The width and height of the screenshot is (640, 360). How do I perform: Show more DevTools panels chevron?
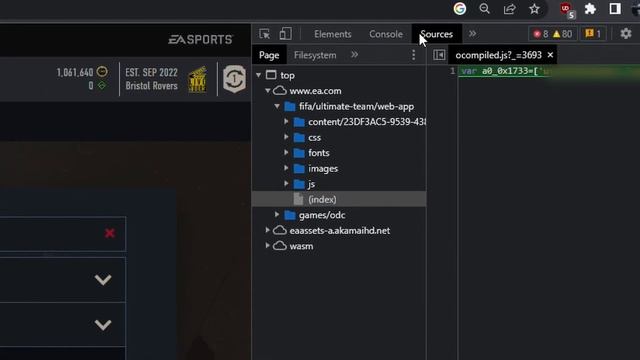click(x=472, y=34)
